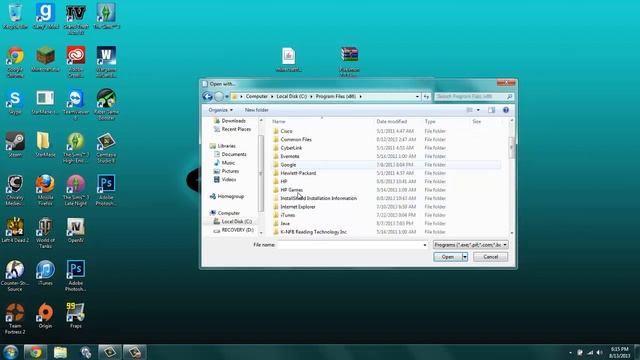Launch Skype from the desktop
This screenshot has width=640, height=360.
tap(15, 102)
